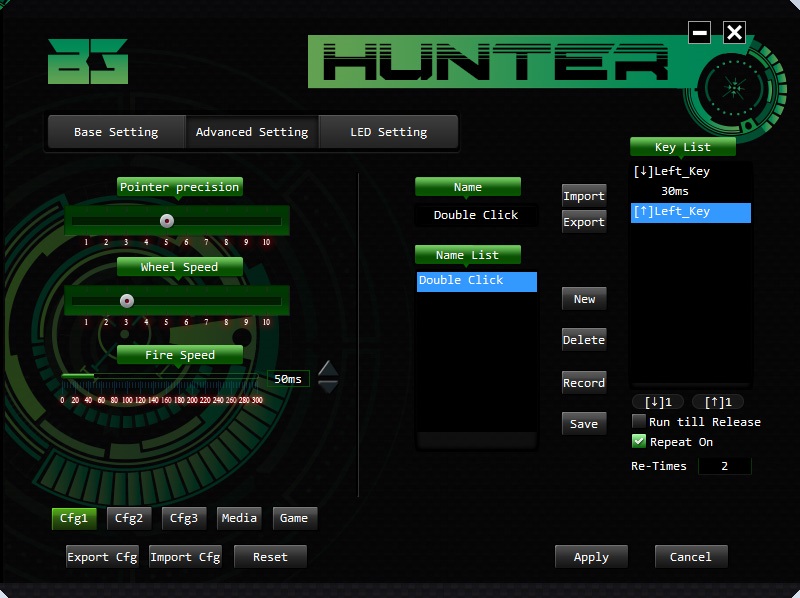Click the Import Cfg button
This screenshot has height=598, width=800.
click(x=185, y=557)
